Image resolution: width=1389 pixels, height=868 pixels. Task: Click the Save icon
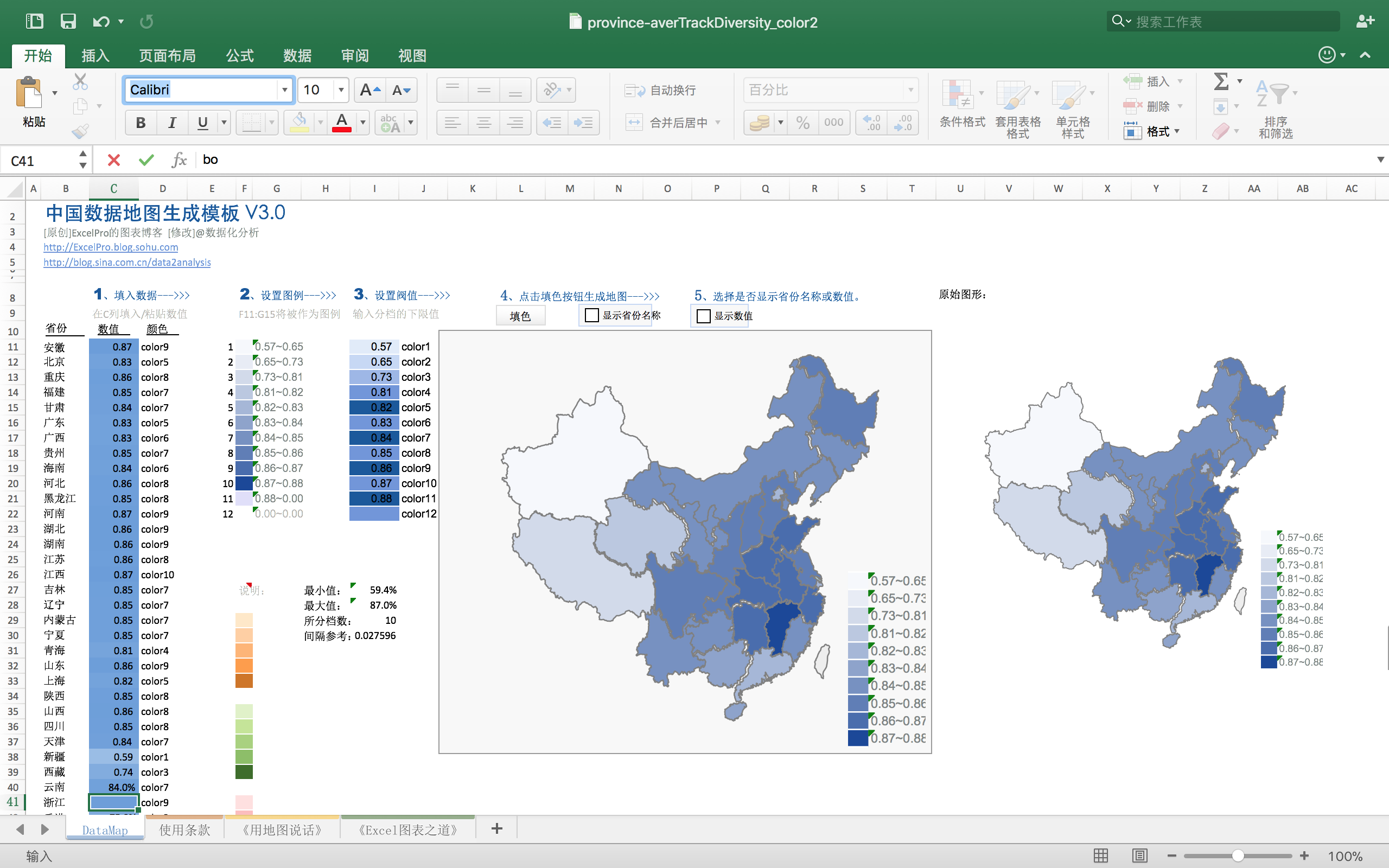click(68, 21)
